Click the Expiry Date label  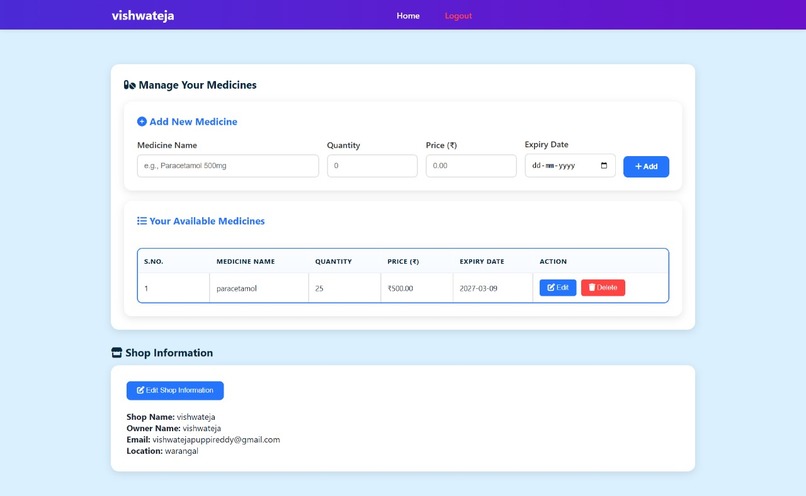[546, 144]
